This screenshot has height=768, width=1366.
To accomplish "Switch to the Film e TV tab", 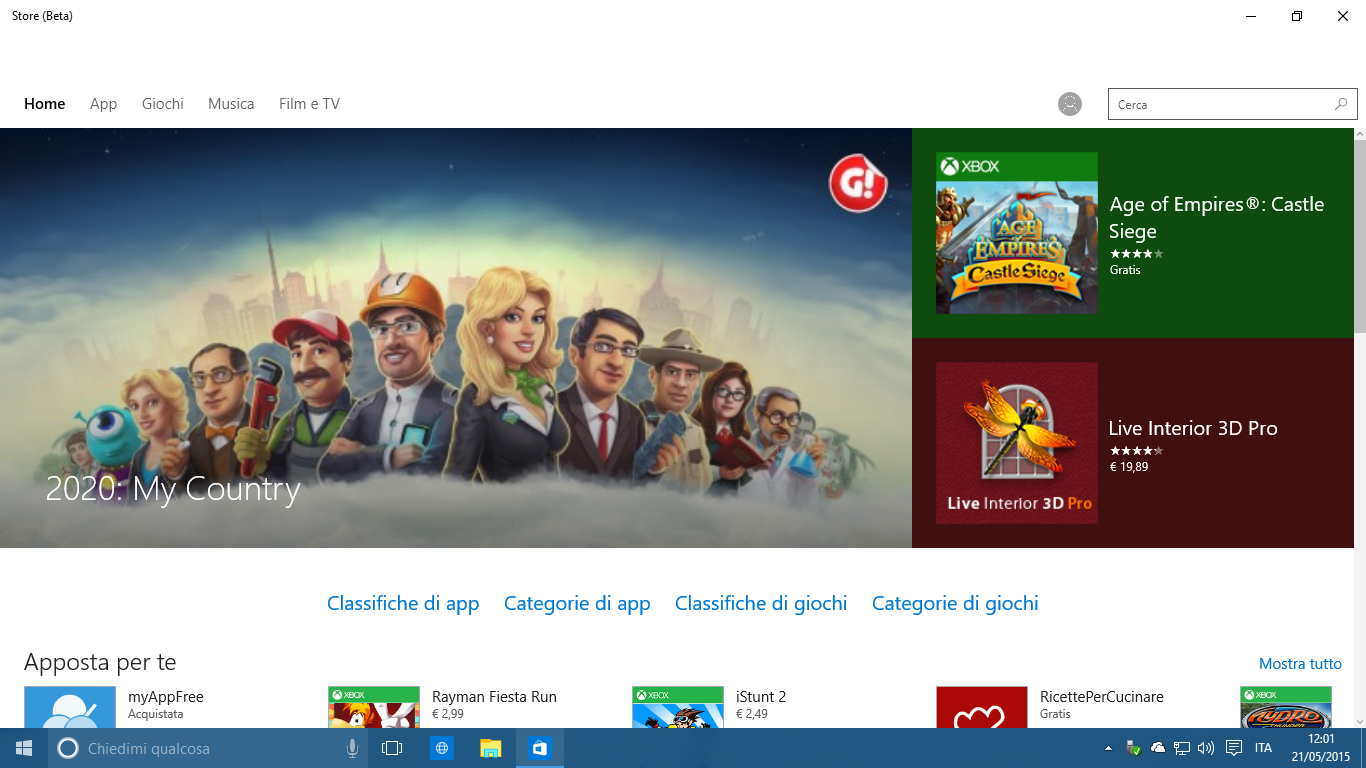I will click(309, 104).
